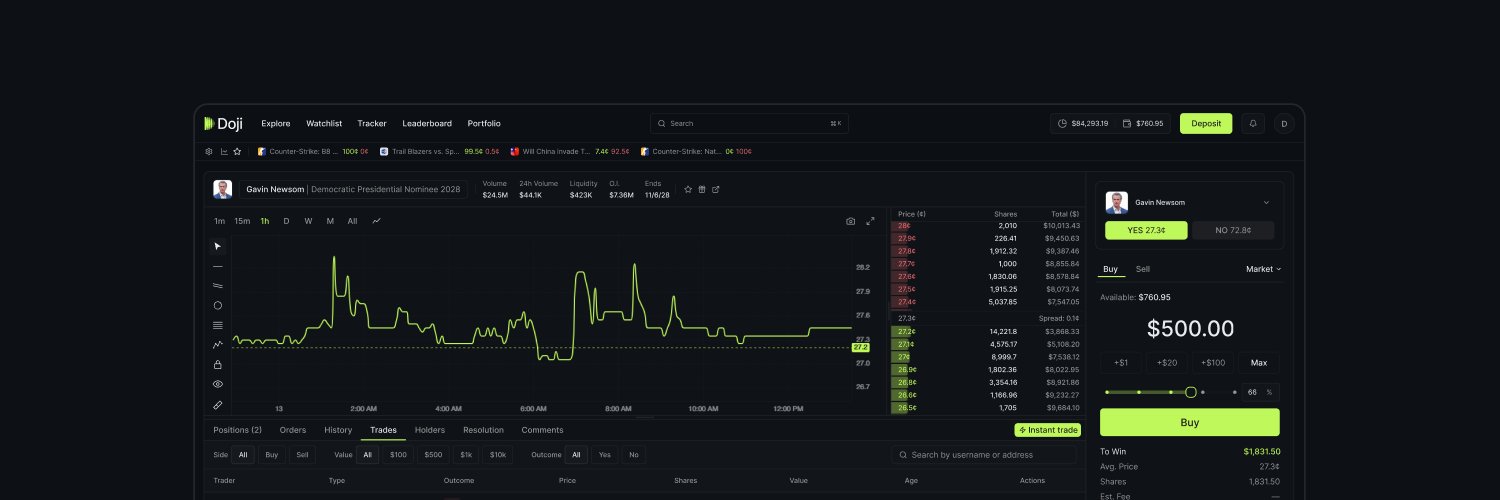Filter Value by $10k

[x=497, y=455]
